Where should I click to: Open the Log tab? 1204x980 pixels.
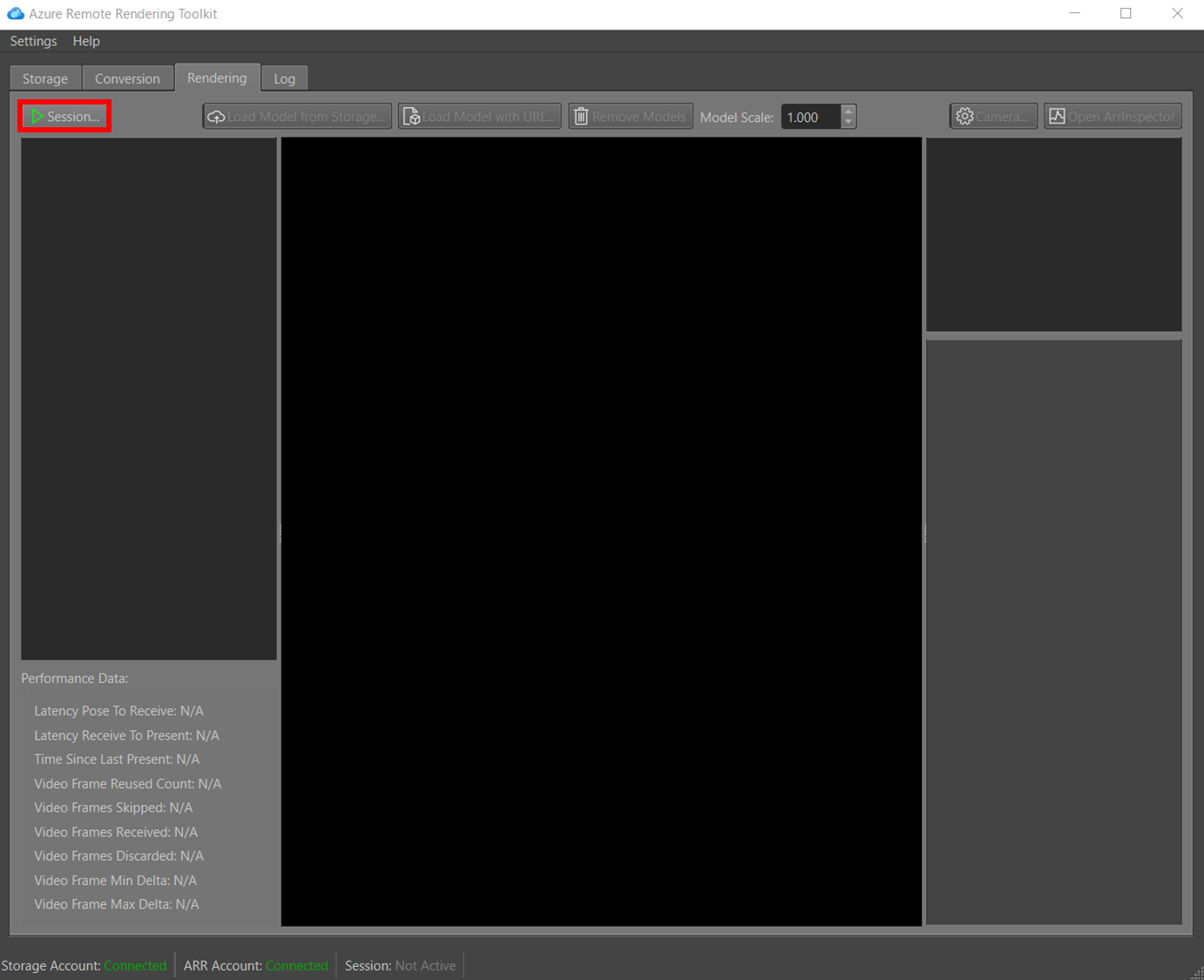tap(284, 78)
